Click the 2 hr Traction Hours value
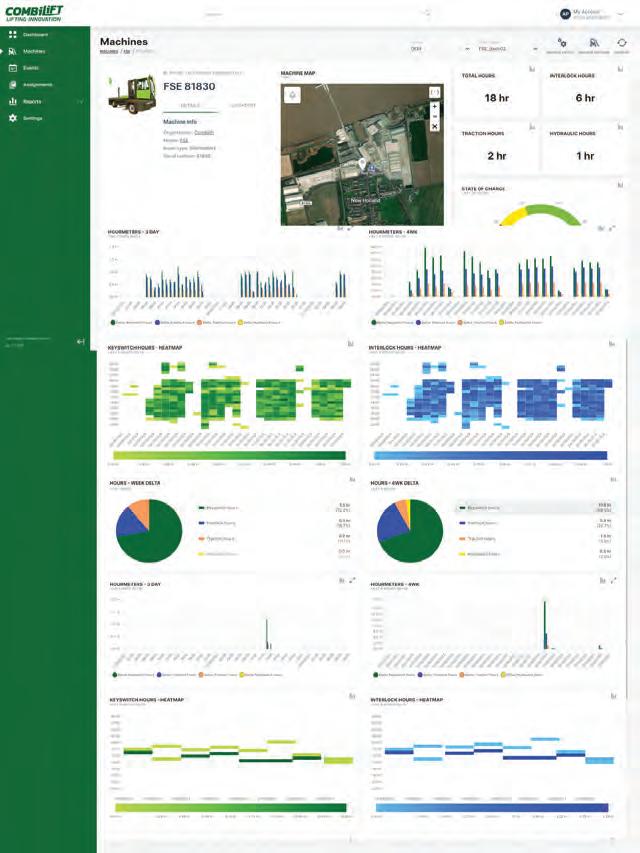 (496, 156)
